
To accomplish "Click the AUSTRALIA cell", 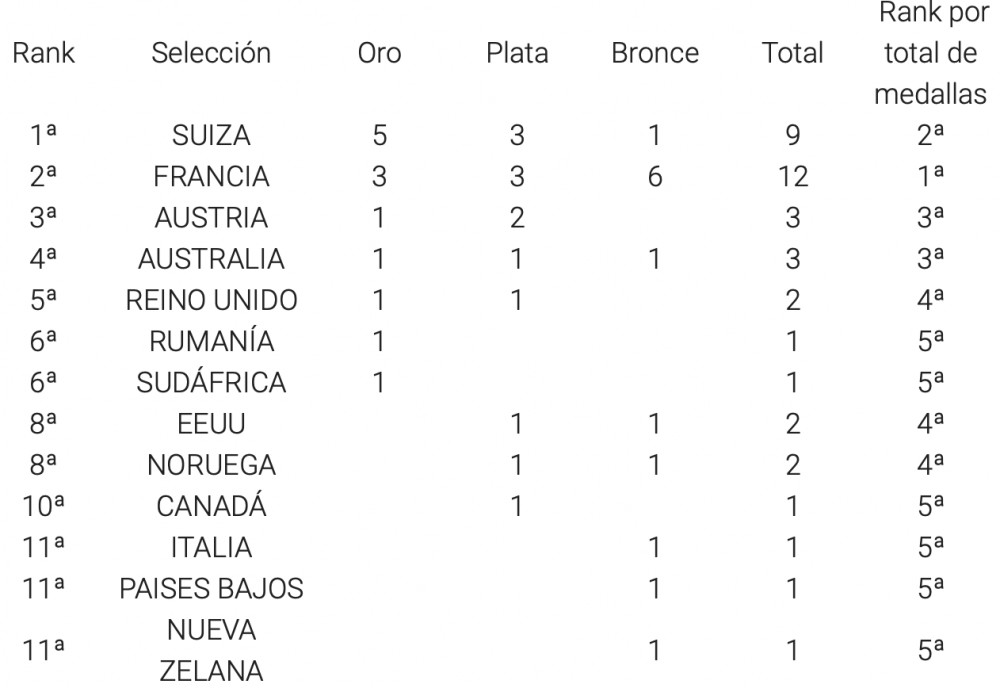I will pos(211,259).
